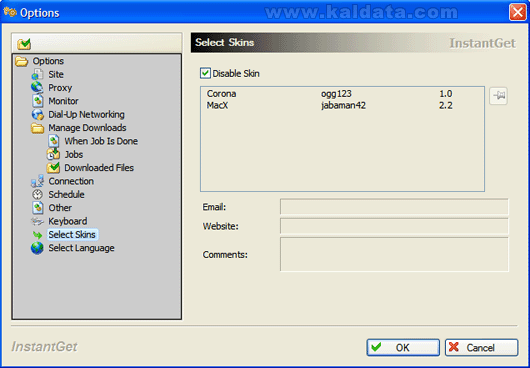Click the Proxy globe icon
The width and height of the screenshot is (530, 368).
coord(37,88)
